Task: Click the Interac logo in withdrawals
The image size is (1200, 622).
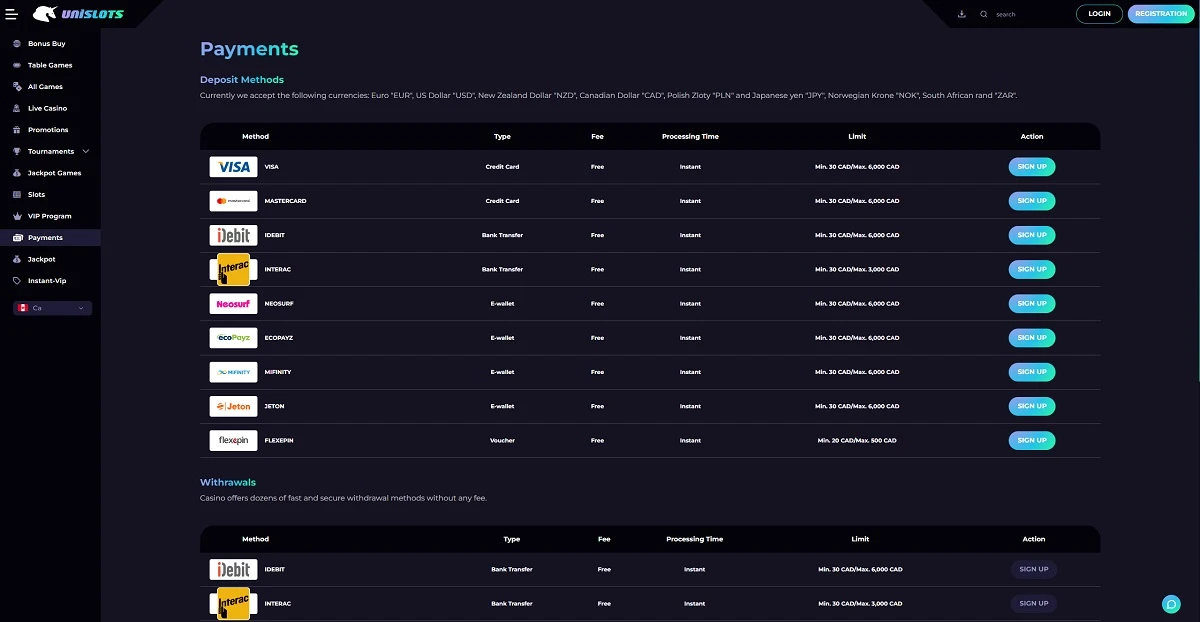Action: click(233, 603)
